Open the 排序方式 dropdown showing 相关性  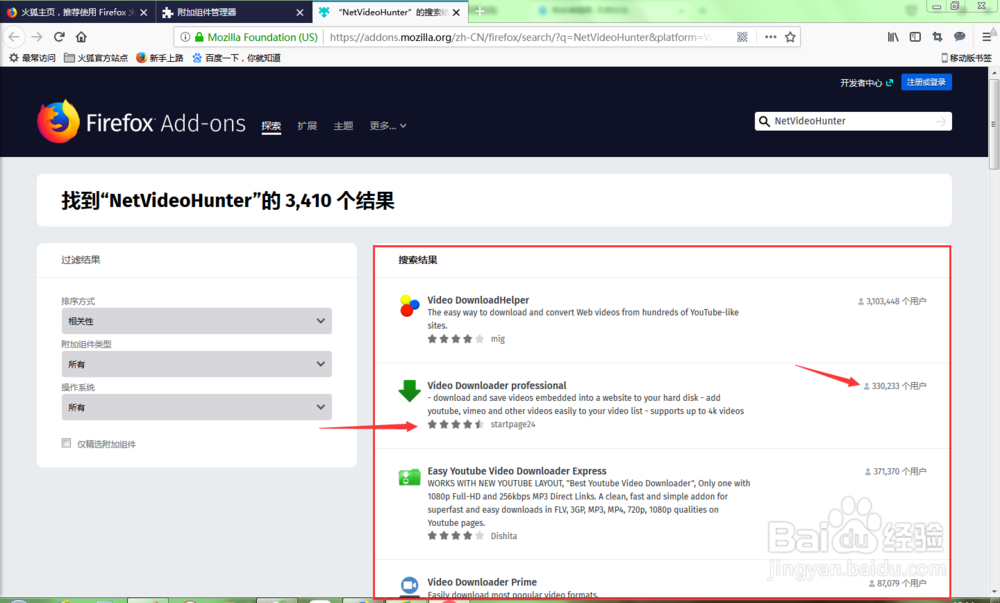click(196, 321)
